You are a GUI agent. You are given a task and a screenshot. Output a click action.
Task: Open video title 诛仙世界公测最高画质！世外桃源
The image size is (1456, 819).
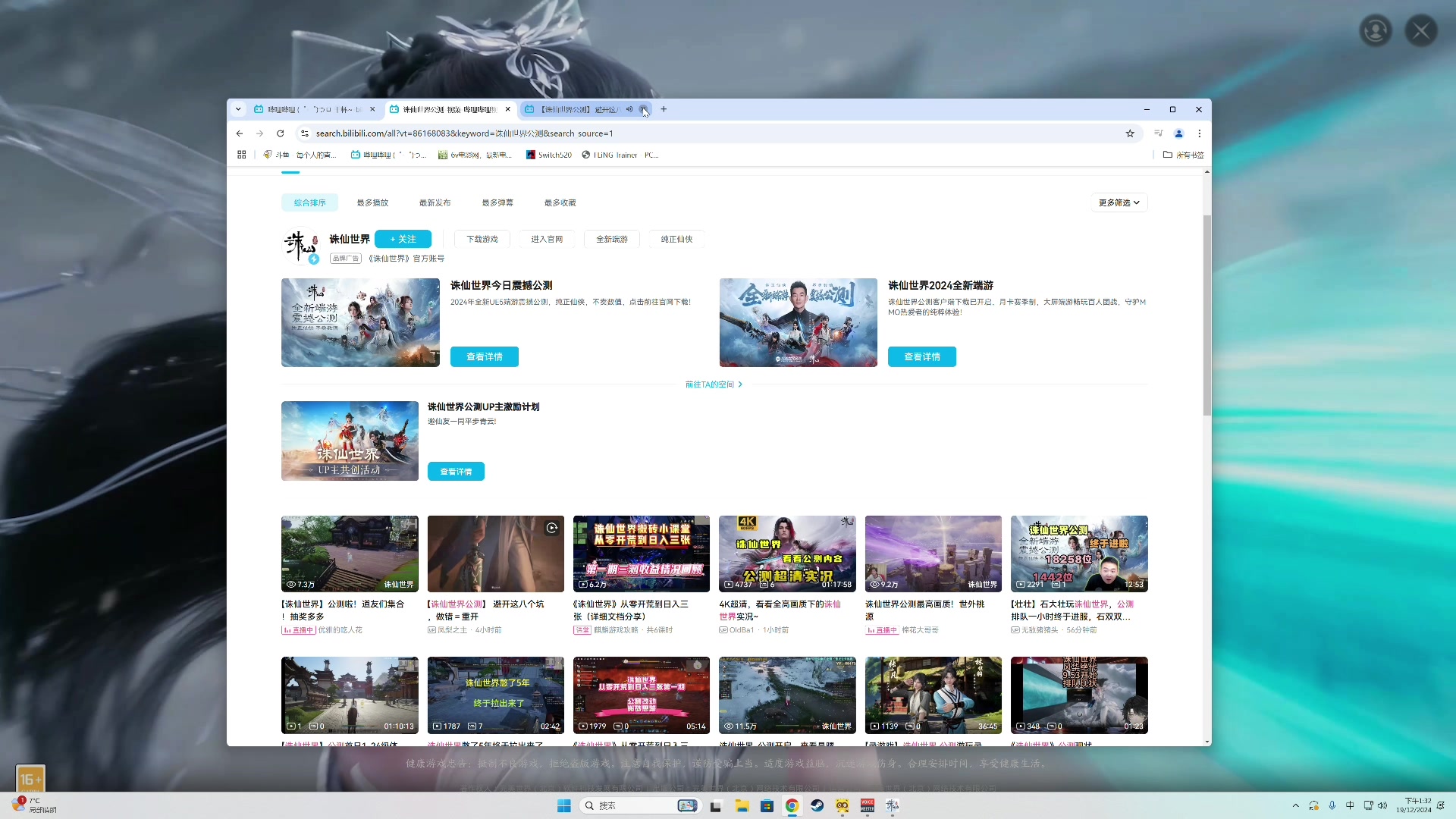tap(925, 610)
